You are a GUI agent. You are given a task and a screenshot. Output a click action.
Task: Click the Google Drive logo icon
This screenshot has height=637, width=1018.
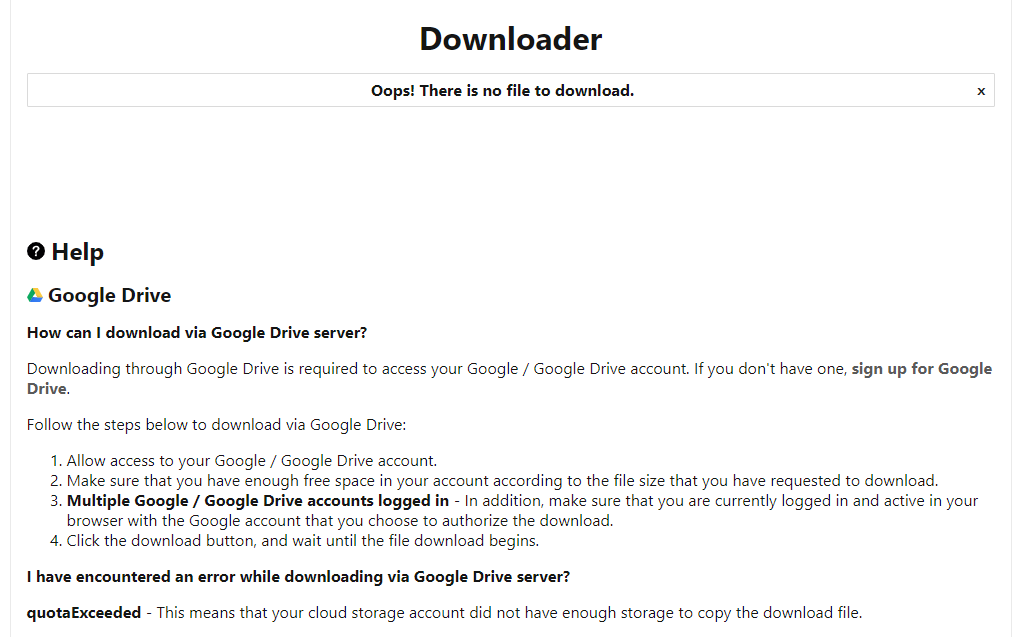(x=35, y=295)
